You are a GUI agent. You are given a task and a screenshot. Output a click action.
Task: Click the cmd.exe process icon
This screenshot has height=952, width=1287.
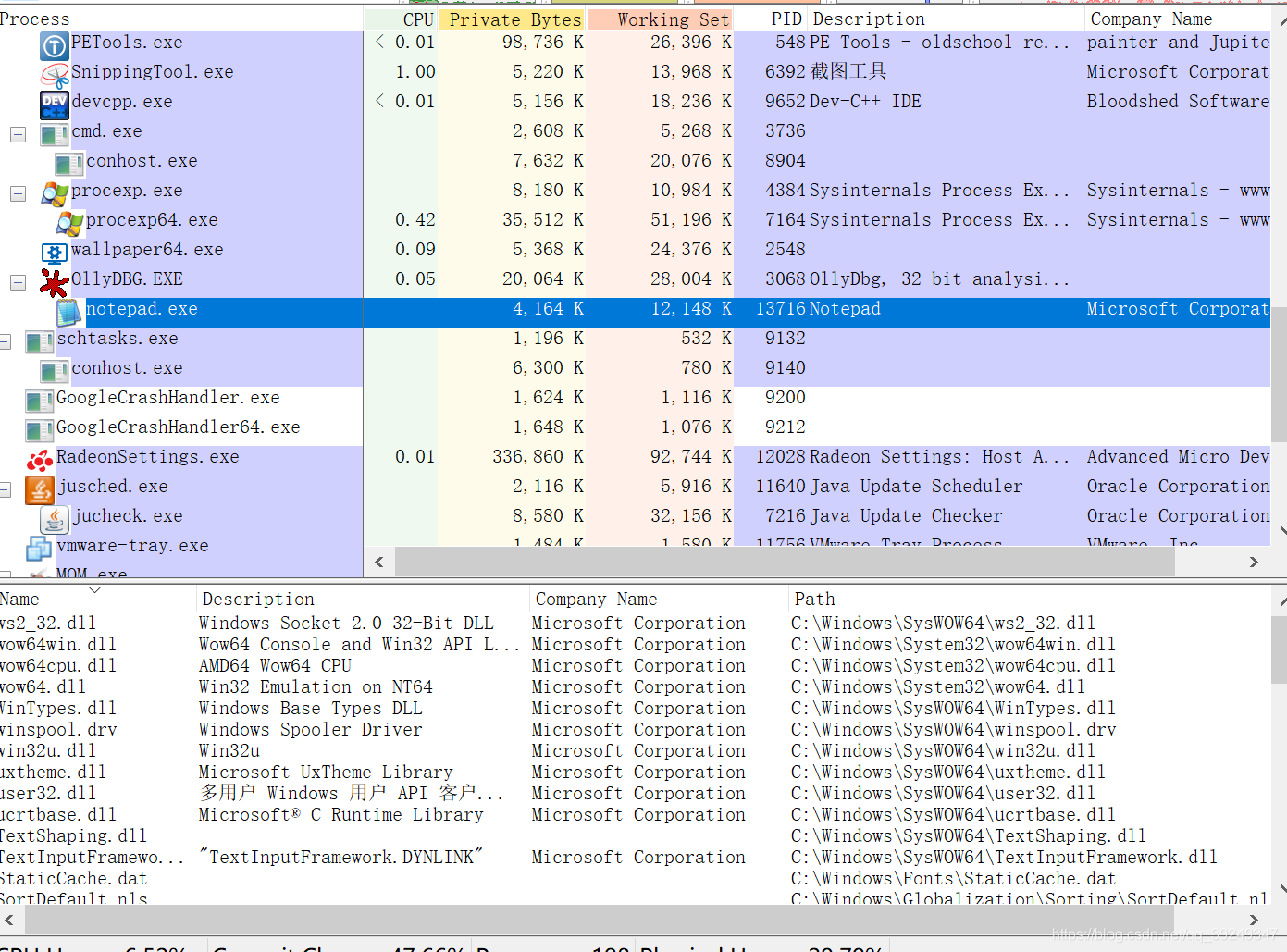55,133
